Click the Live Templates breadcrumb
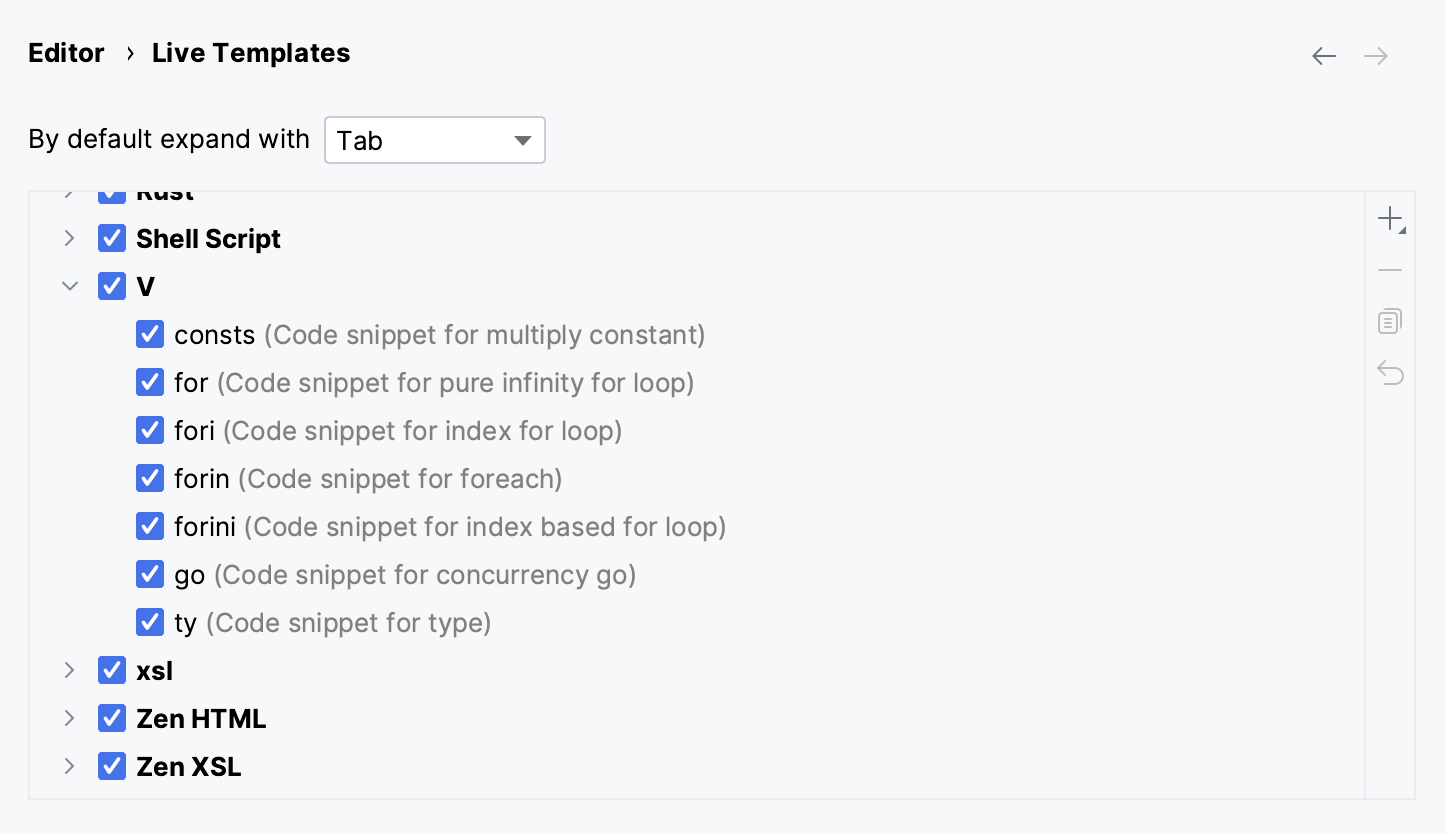The height and width of the screenshot is (834, 1446). pyautogui.click(x=250, y=52)
